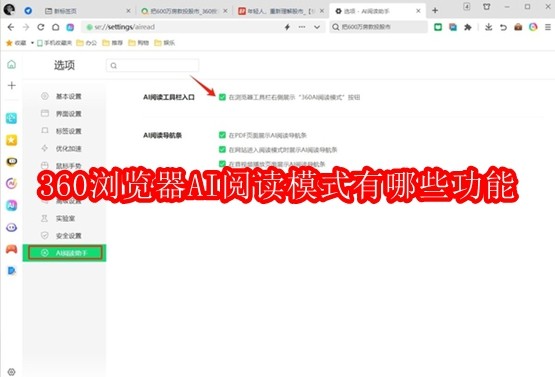Open the red game controller sidebar icon
The height and width of the screenshot is (377, 555).
(11, 249)
